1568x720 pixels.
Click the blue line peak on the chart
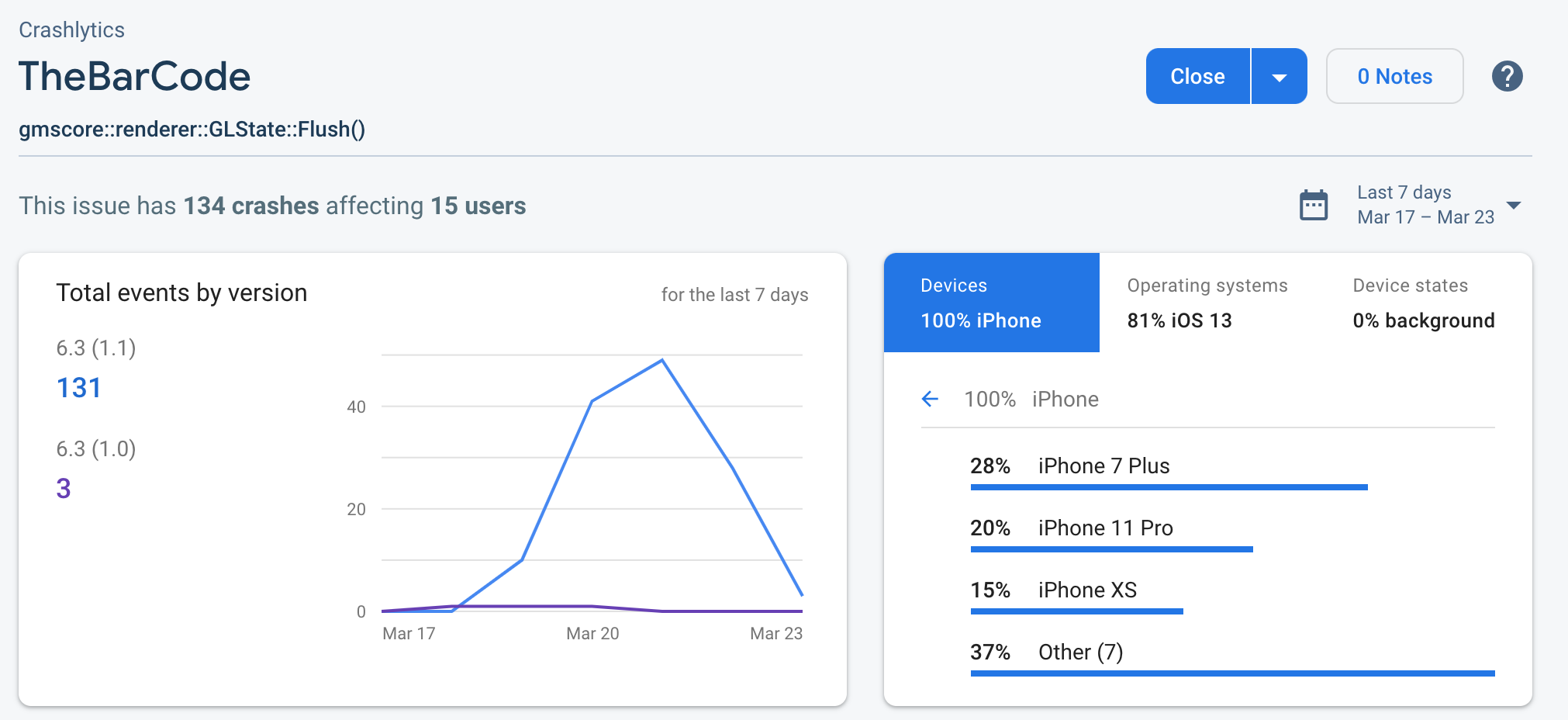pos(662,360)
